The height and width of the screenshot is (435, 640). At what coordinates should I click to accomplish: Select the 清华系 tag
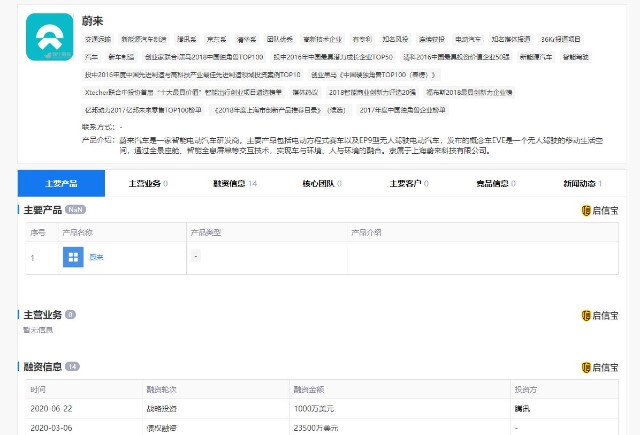pos(247,39)
